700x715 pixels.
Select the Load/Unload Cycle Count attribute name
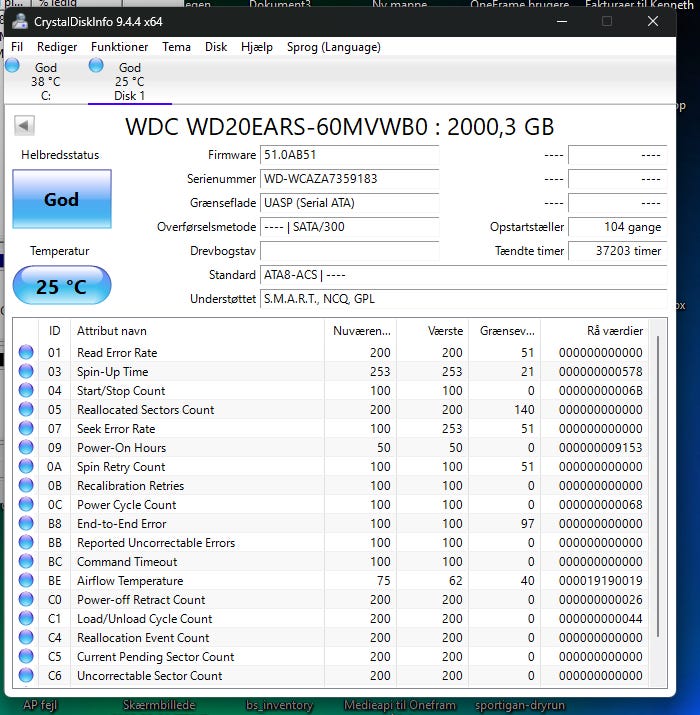(145, 619)
